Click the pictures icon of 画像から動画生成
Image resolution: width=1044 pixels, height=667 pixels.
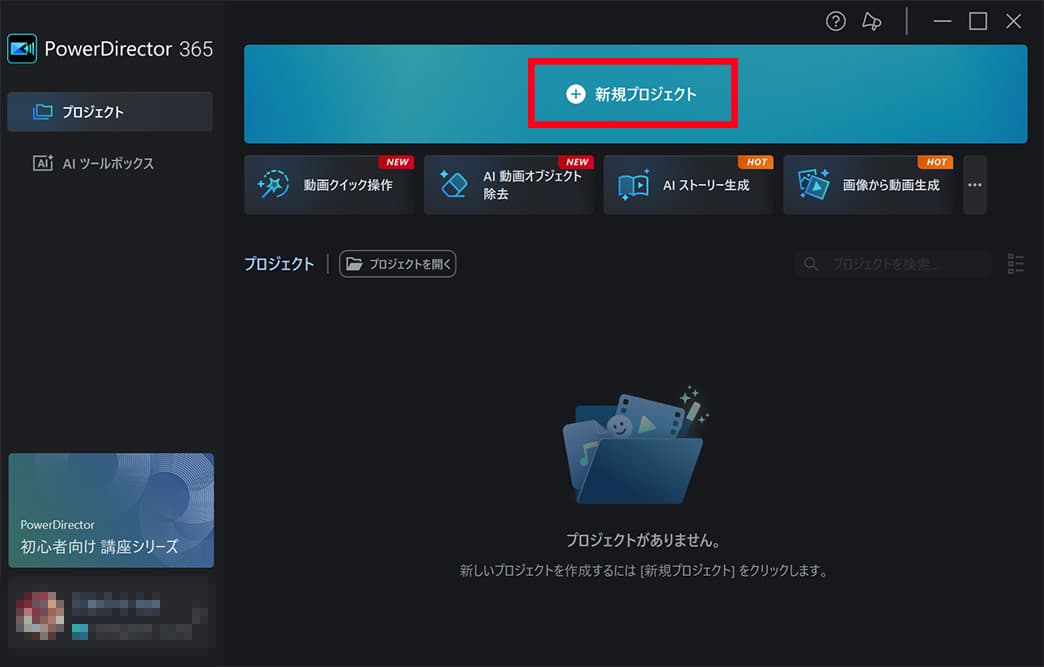tap(814, 184)
